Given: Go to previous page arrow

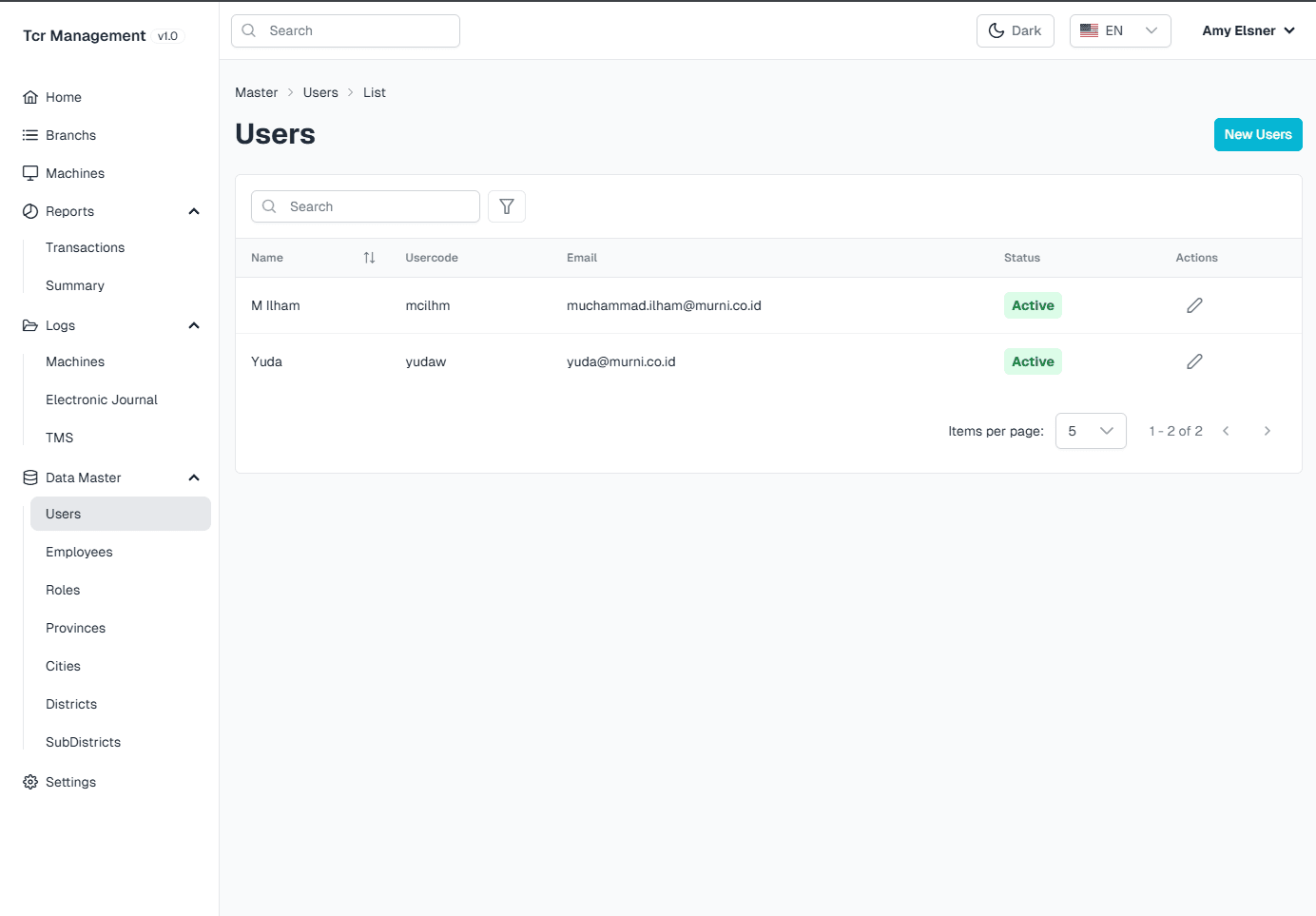Looking at the screenshot, I should (x=1227, y=431).
